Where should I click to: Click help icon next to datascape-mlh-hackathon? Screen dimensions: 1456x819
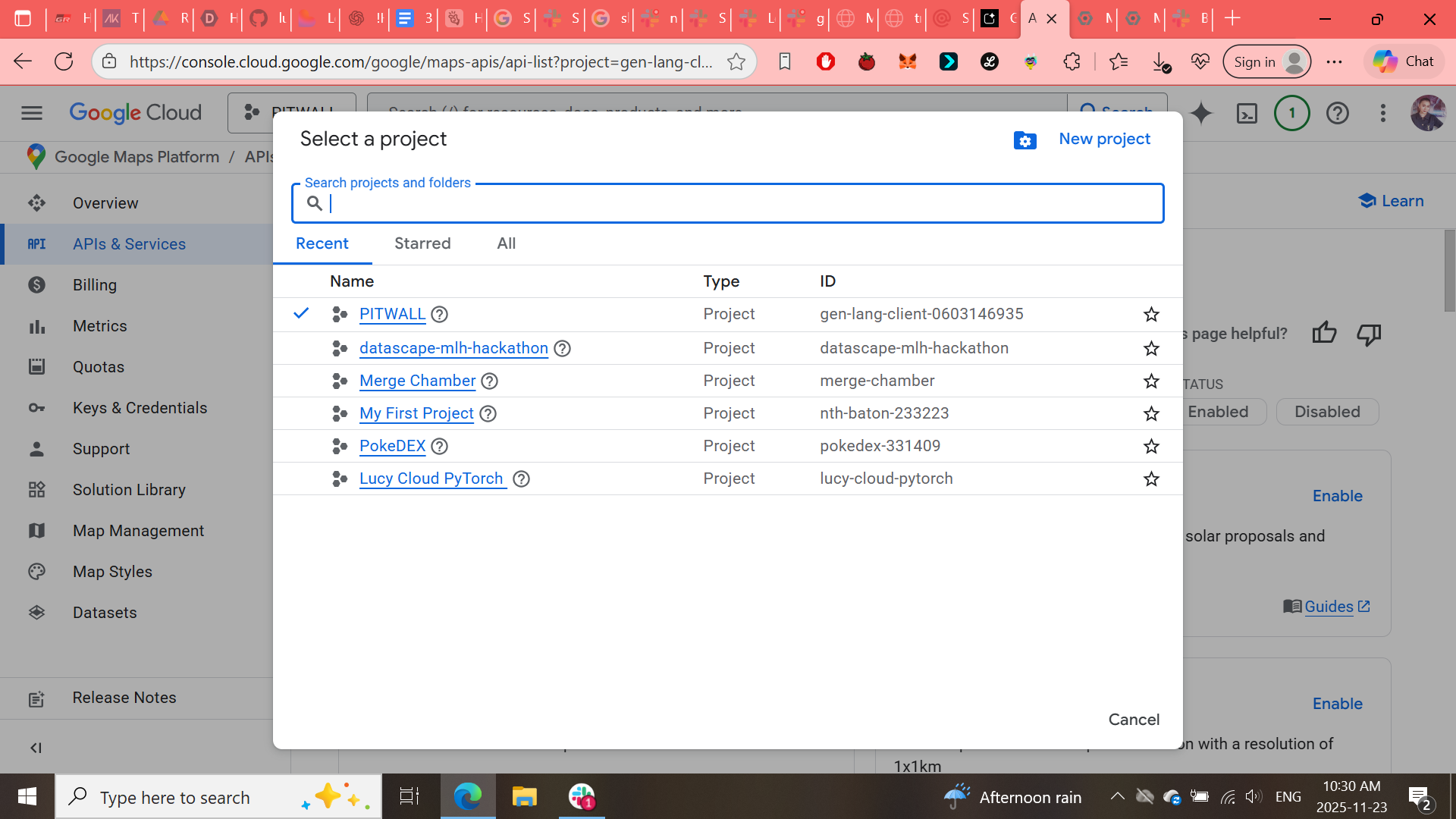[x=562, y=349]
